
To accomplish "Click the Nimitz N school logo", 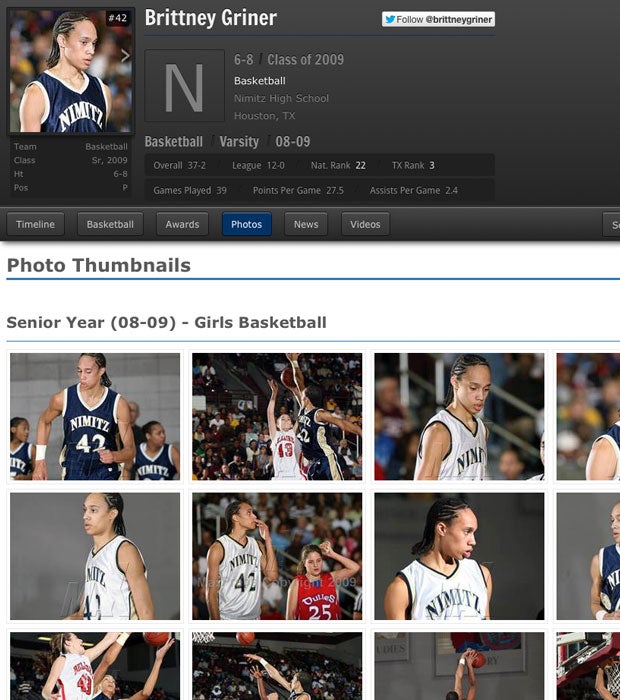I will [184, 85].
